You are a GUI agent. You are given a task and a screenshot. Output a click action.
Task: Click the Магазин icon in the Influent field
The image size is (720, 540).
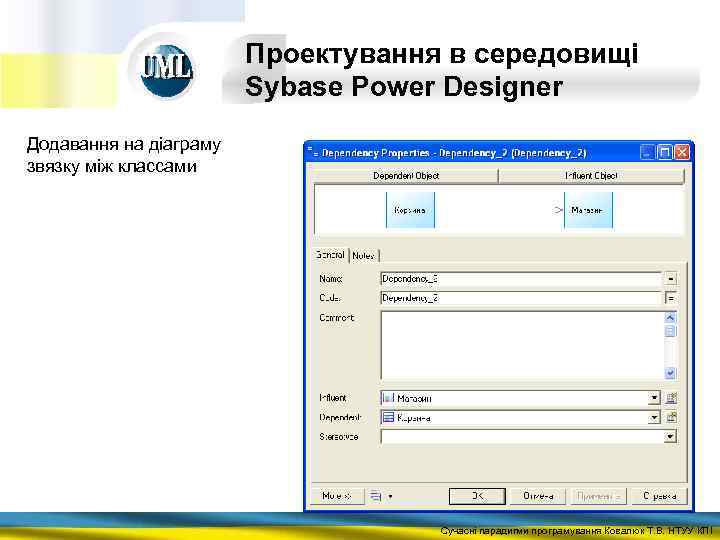[x=388, y=398]
